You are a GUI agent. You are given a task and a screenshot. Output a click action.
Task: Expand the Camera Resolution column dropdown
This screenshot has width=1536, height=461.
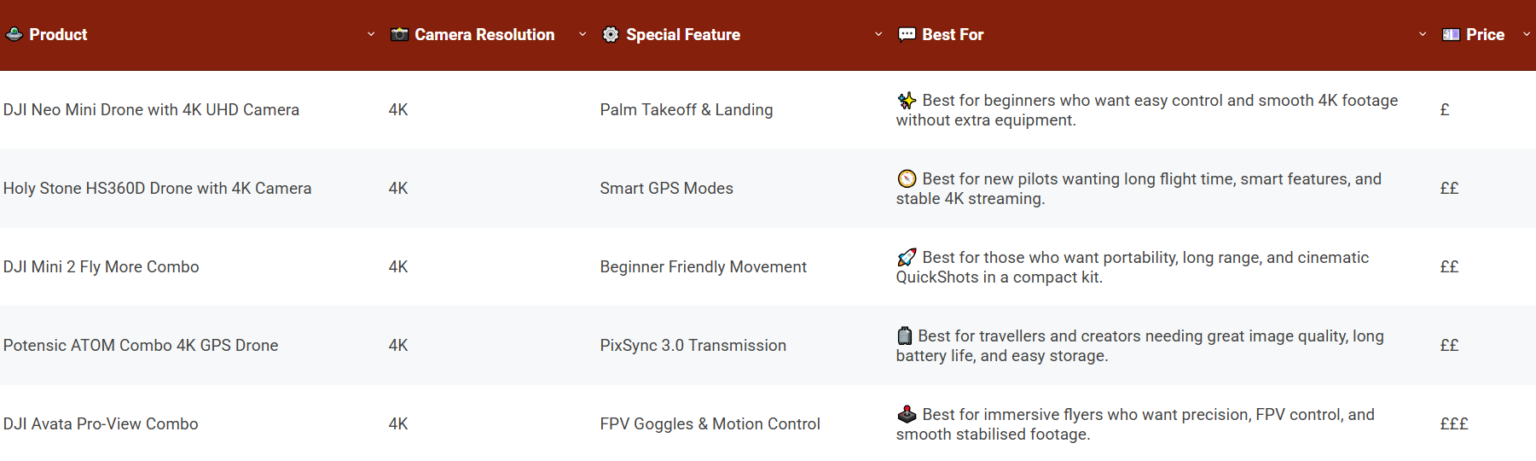(x=583, y=35)
